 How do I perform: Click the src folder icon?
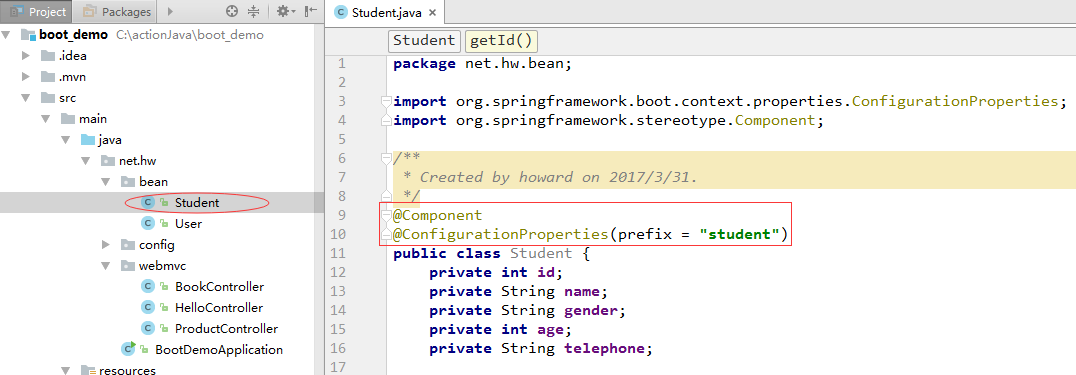(47, 98)
